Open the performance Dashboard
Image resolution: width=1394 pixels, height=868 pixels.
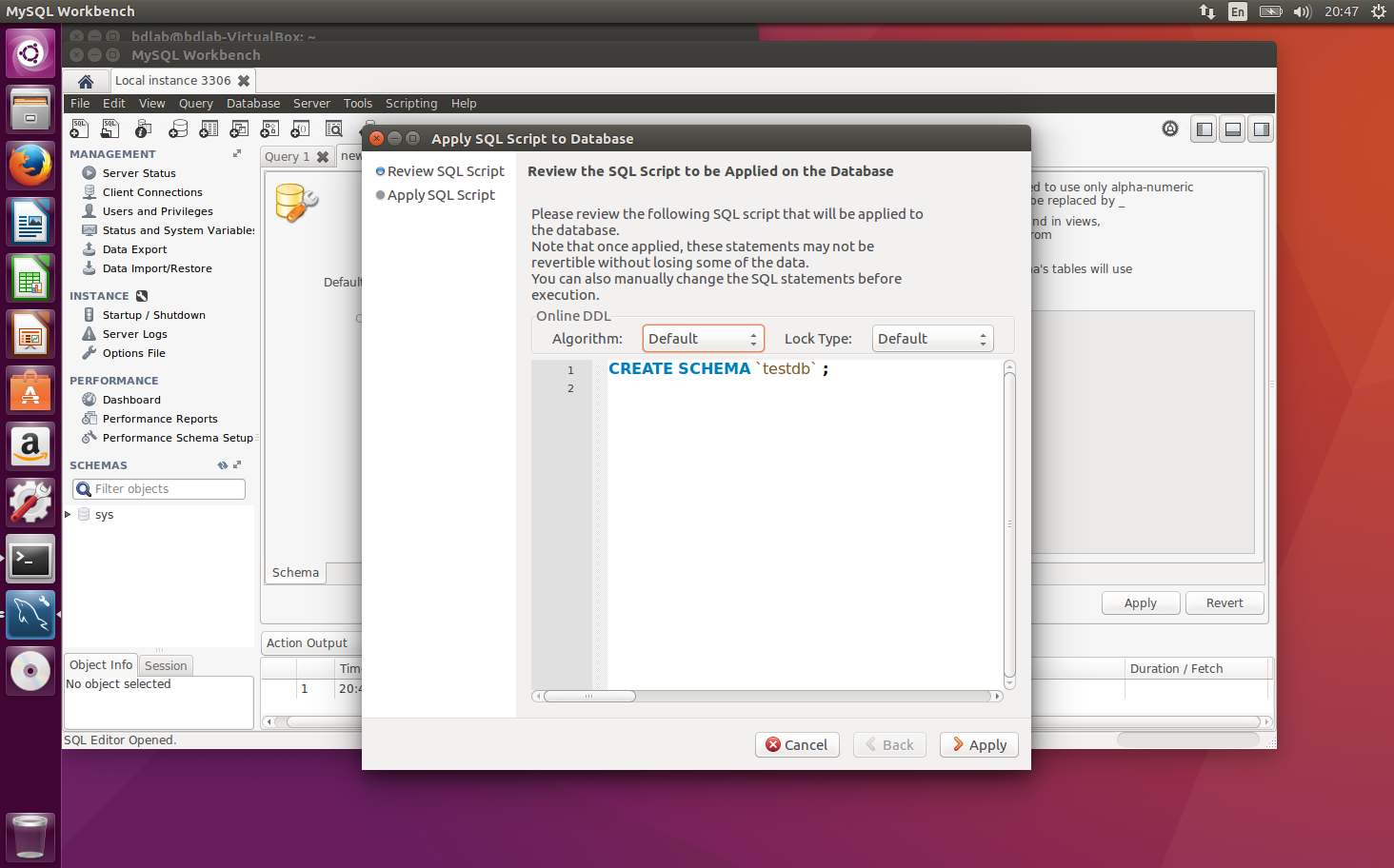(131, 400)
